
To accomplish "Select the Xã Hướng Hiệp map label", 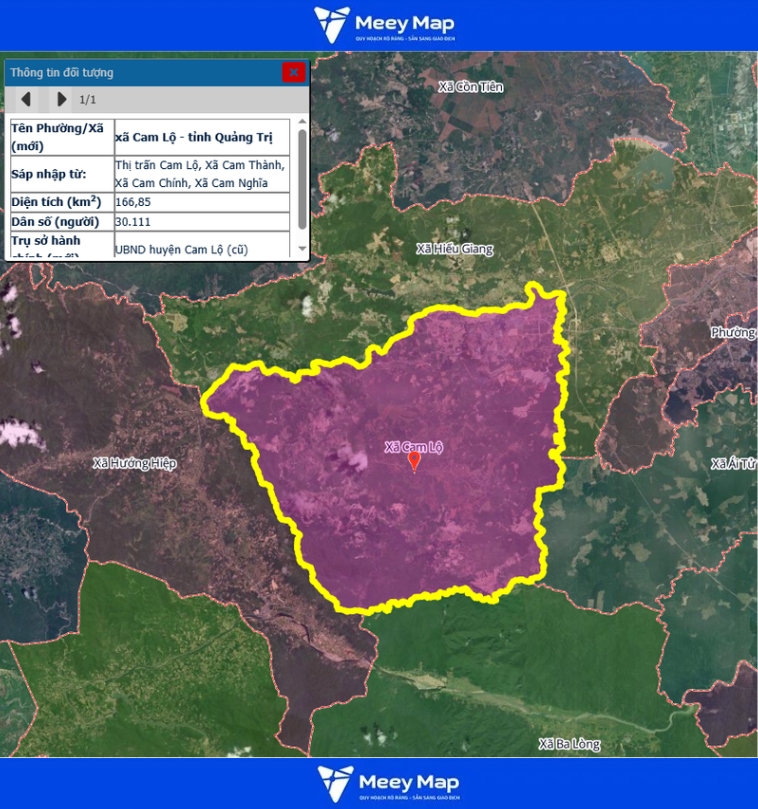I will 134,463.
